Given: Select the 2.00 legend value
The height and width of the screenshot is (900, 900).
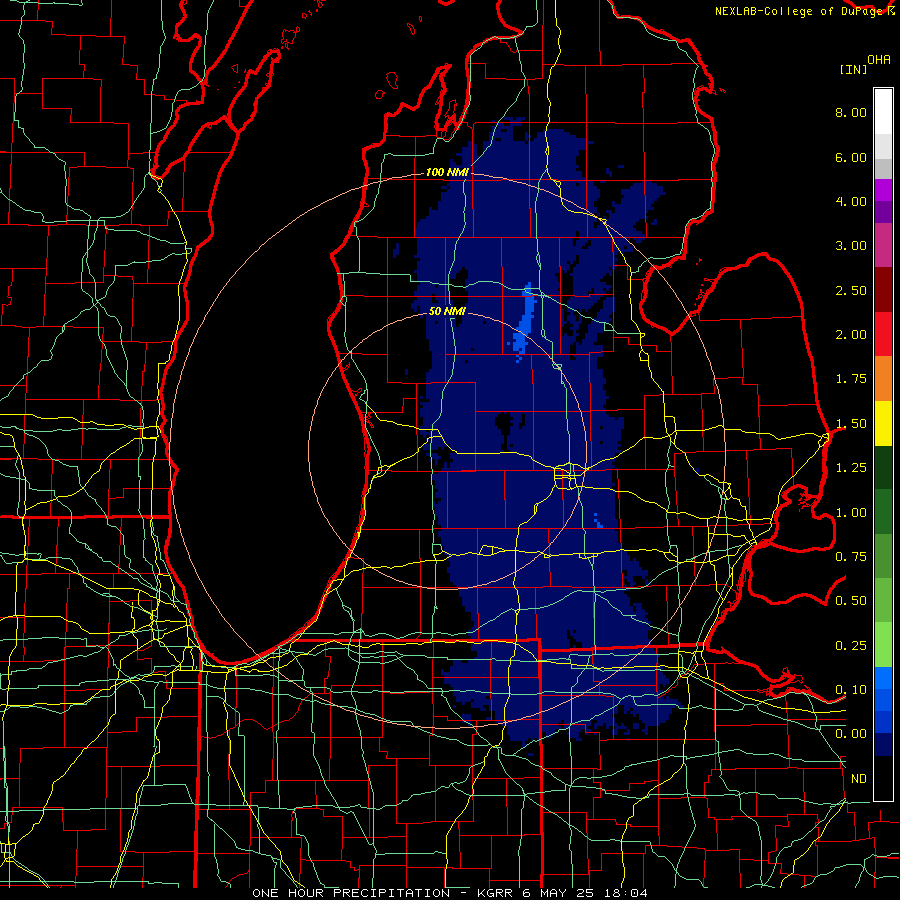Looking at the screenshot, I should [x=851, y=335].
